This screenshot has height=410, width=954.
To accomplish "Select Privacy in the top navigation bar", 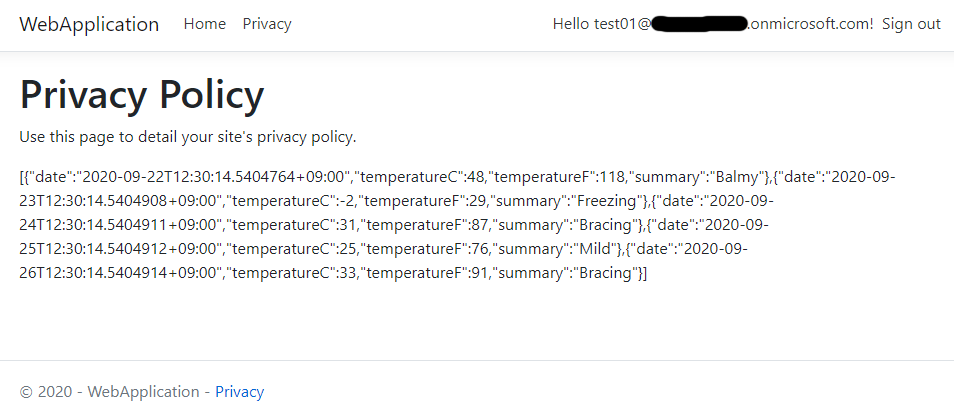I will tap(267, 24).
